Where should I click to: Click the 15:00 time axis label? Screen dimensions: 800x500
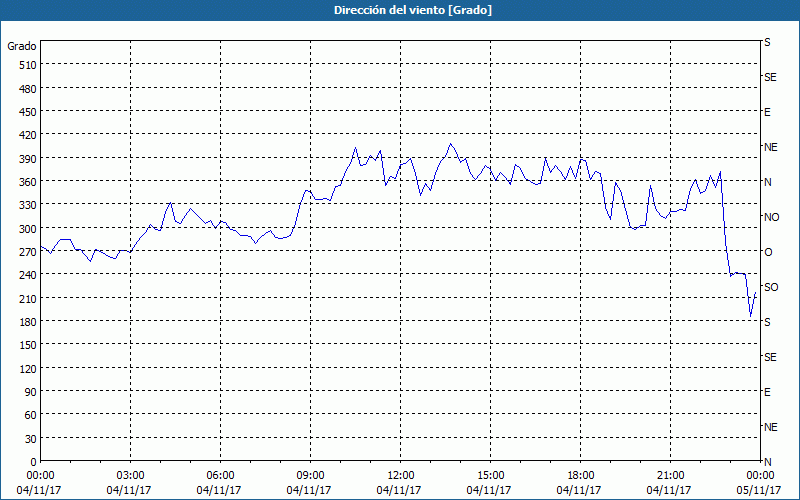490,476
